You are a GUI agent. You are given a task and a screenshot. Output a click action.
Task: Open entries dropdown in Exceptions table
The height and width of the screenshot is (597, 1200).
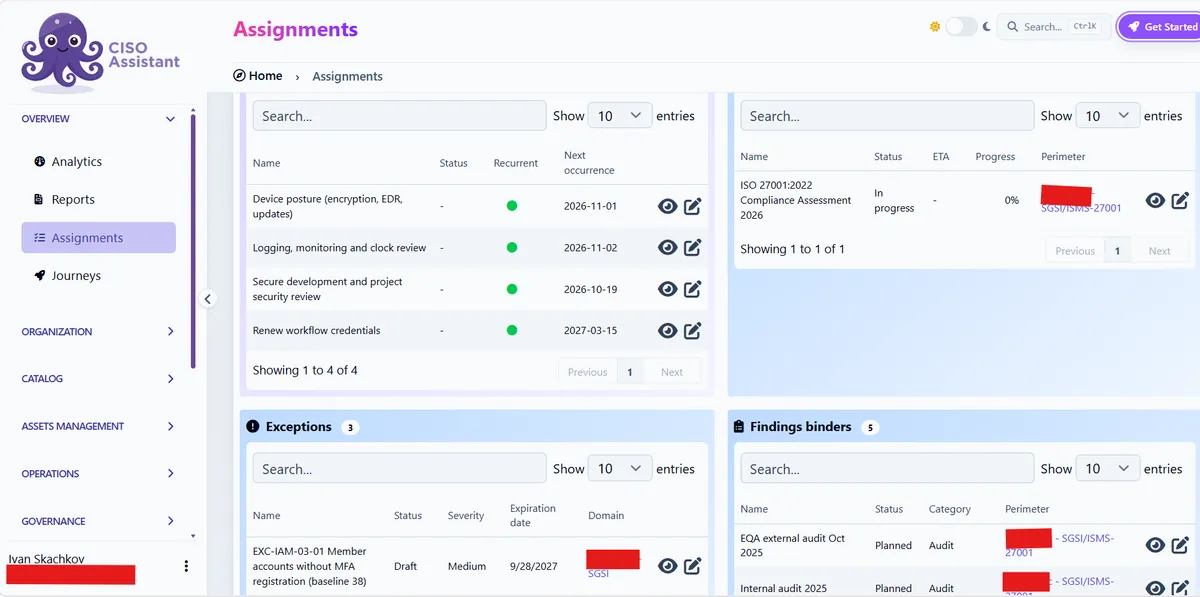coord(620,469)
